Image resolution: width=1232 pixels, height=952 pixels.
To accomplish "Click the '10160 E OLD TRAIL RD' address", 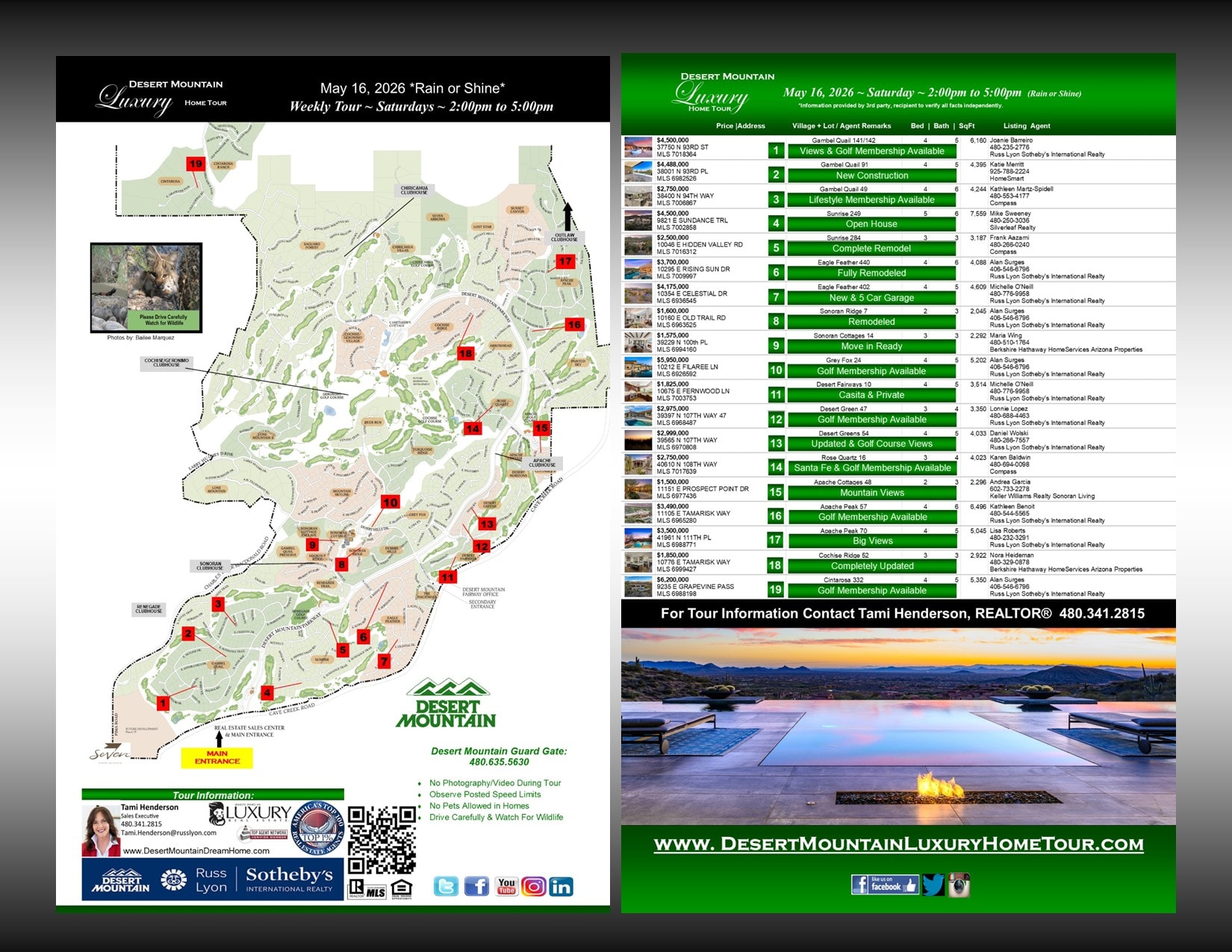I will point(691,318).
